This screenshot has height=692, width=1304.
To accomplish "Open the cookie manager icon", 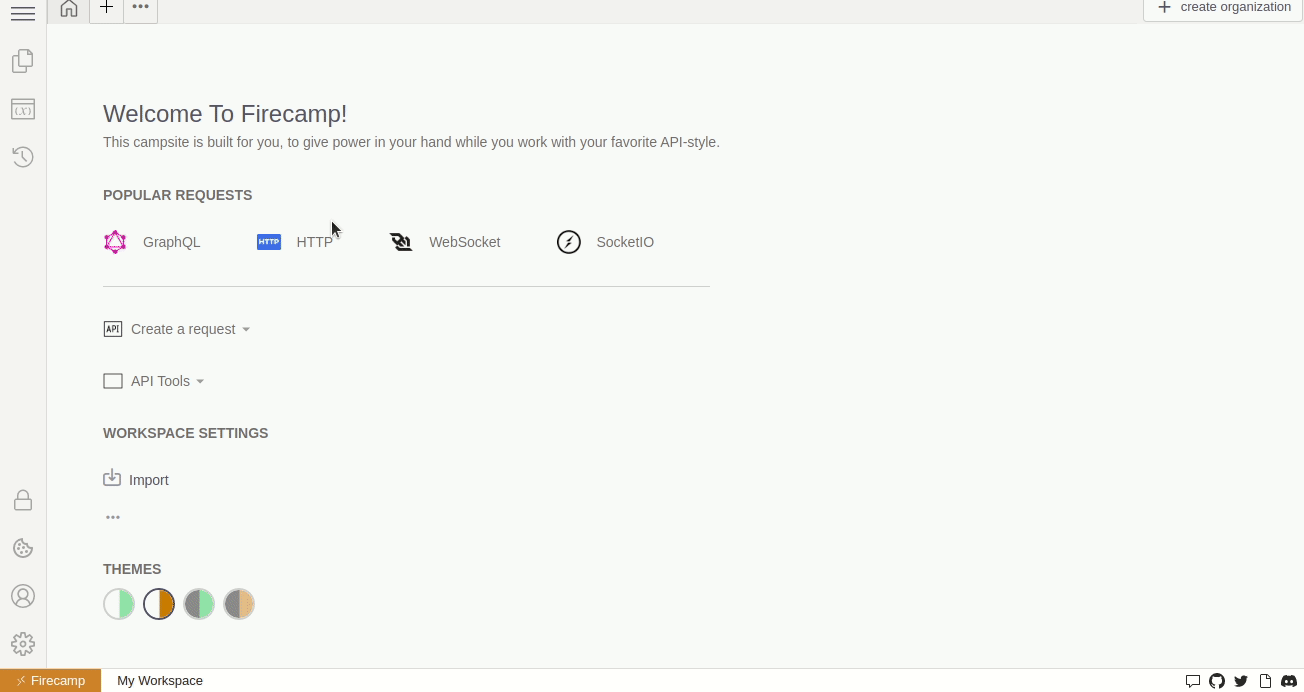I will (23, 548).
